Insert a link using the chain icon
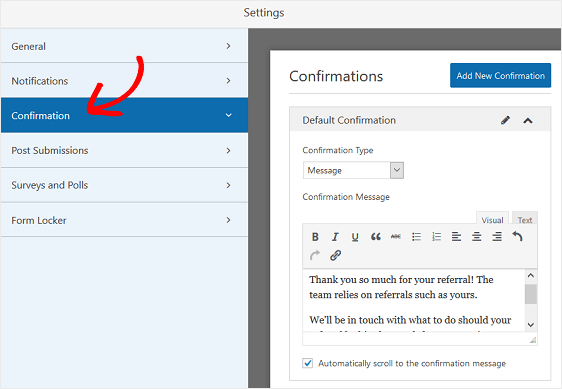 pos(335,255)
